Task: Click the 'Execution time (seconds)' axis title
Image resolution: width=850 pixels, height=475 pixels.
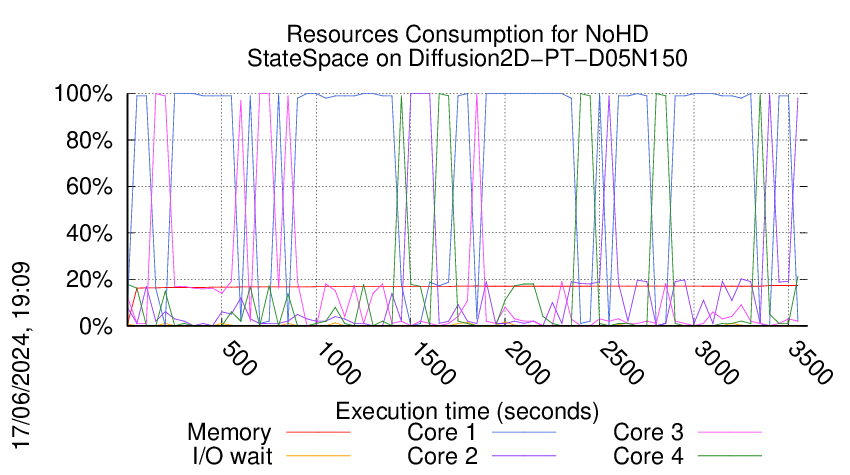Action: tap(467, 411)
